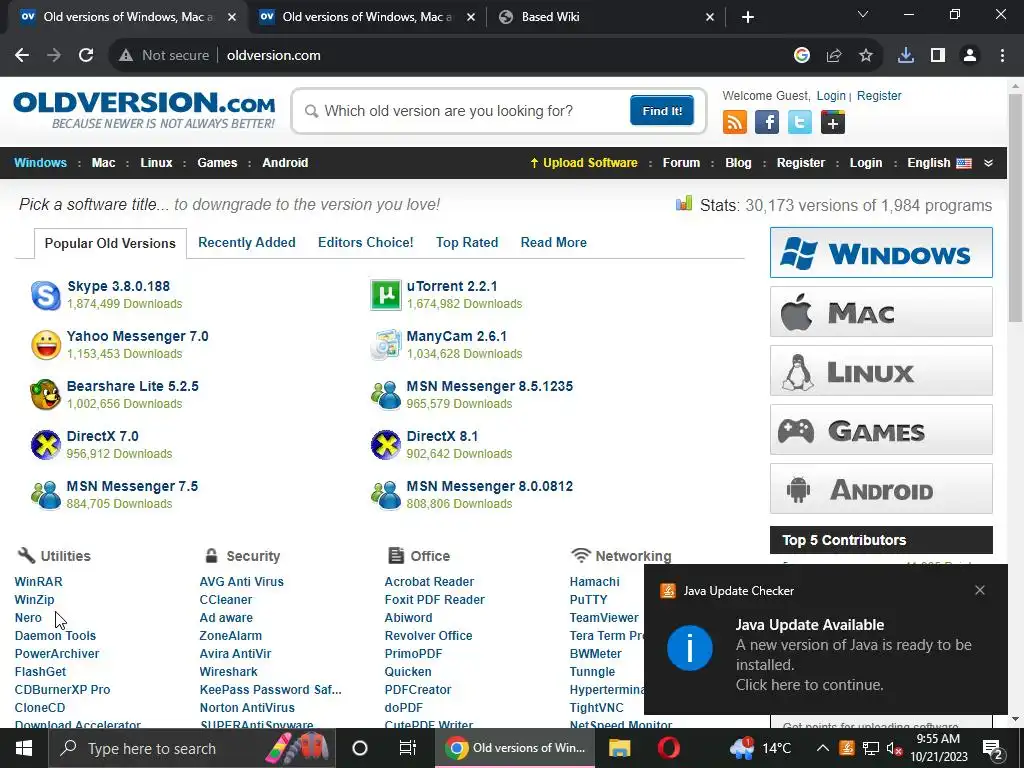Click the large Linux platform button

[881, 370]
